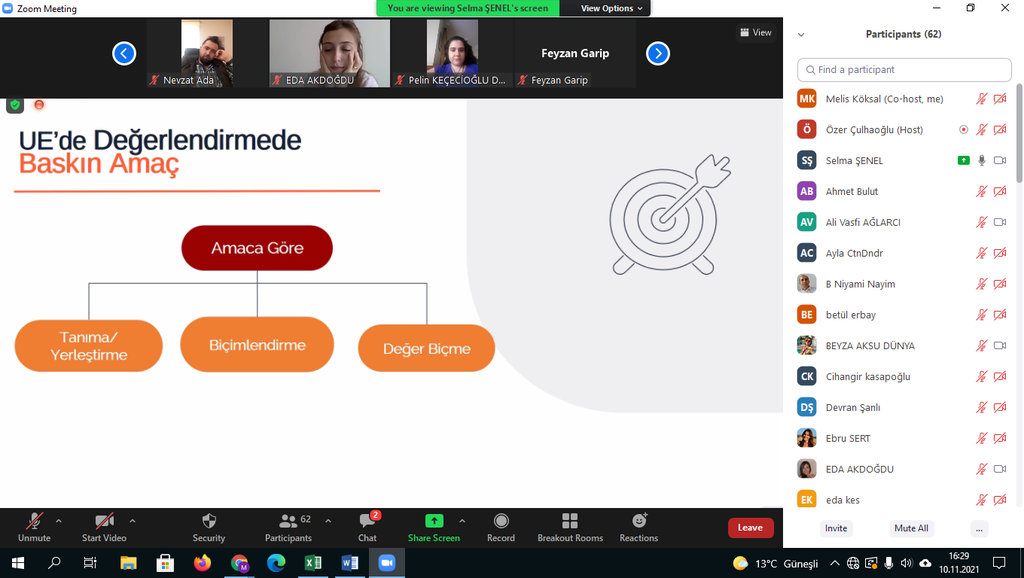Show the previous video thumbnails arrow
This screenshot has height=578, width=1024.
[x=124, y=53]
